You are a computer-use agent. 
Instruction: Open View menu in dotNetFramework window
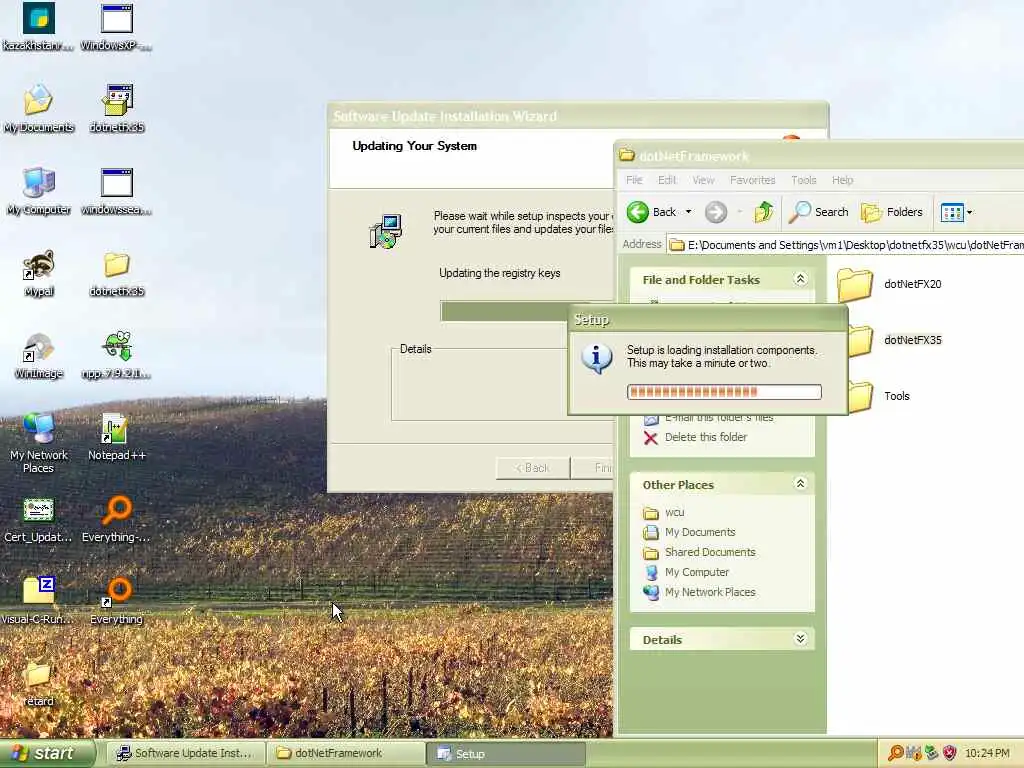point(703,180)
